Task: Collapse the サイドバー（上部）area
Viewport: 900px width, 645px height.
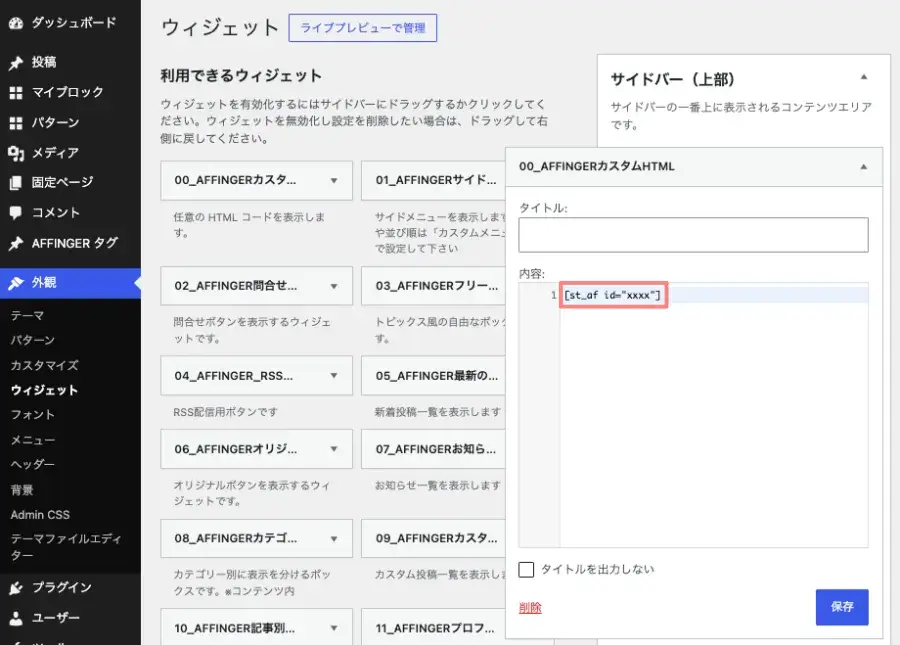Action: 863,77
